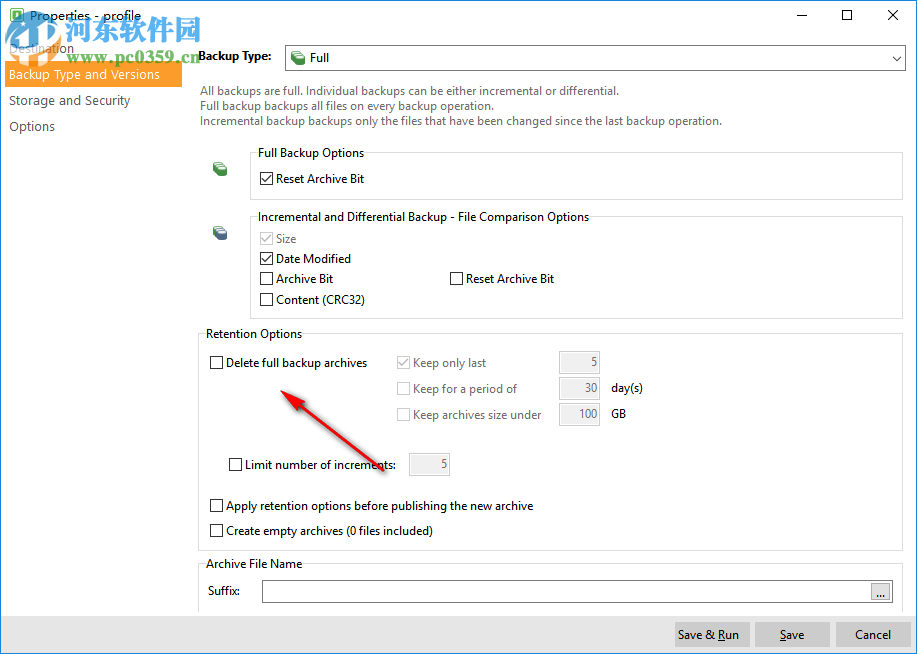Check Limit number of increments
Image resolution: width=917 pixels, height=654 pixels.
(x=235, y=464)
